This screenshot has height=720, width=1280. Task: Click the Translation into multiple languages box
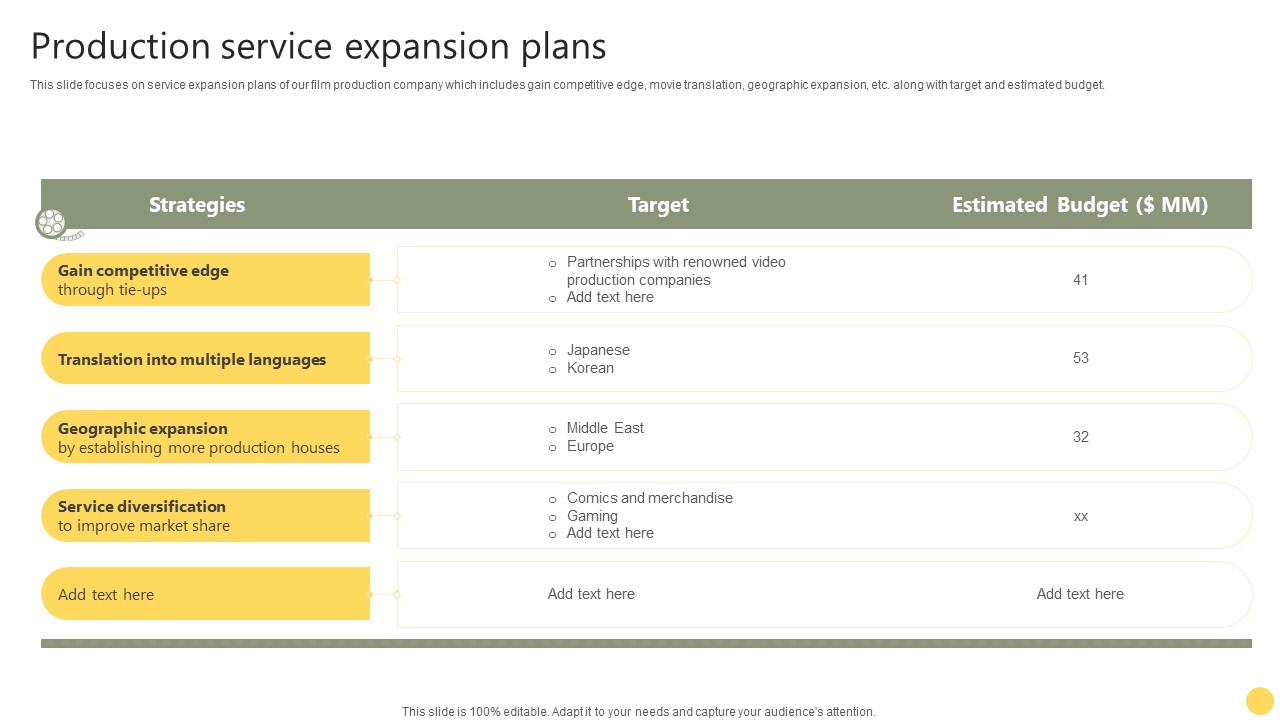[206, 359]
